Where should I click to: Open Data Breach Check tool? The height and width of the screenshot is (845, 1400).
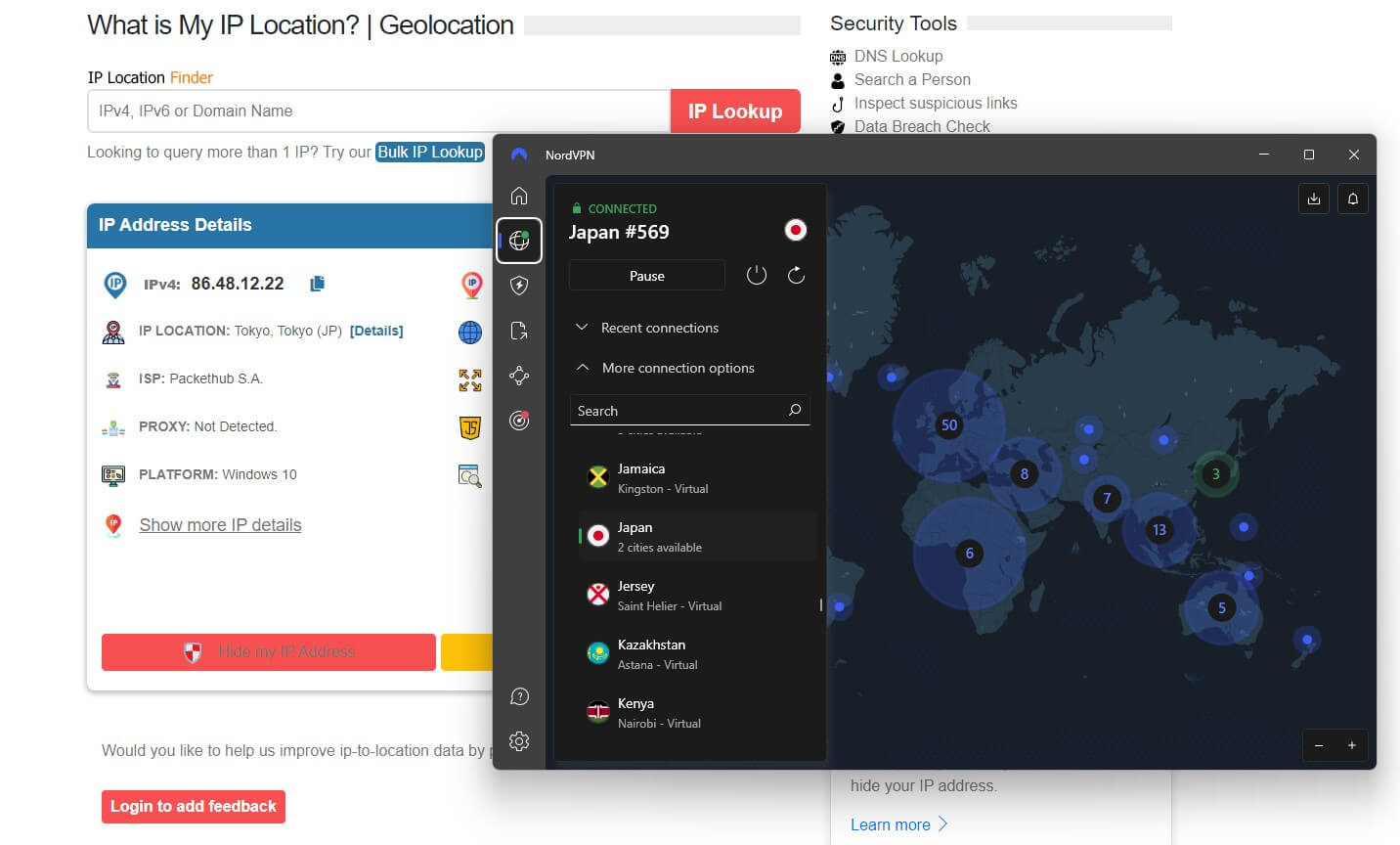pos(922,126)
